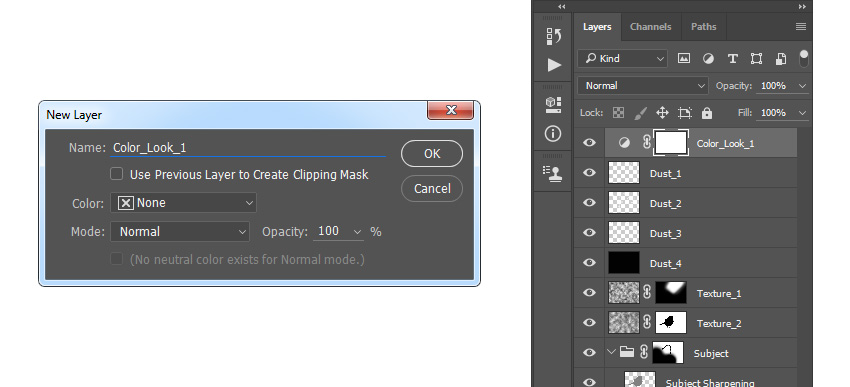Open the 3D panel cube icon
Screen dimensions: 850x387
(x=553, y=105)
